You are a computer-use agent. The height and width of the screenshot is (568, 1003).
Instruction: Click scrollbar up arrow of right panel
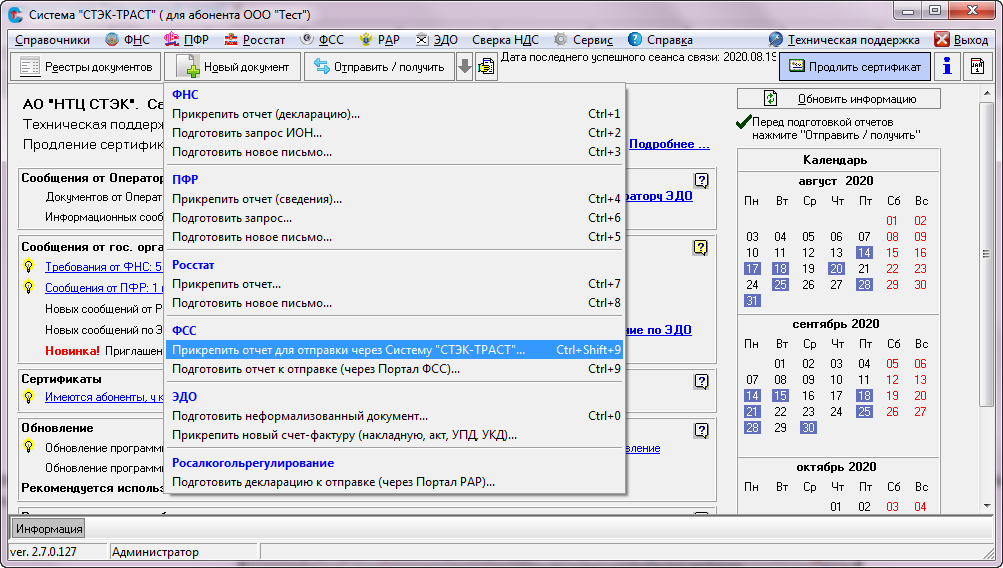(x=986, y=93)
